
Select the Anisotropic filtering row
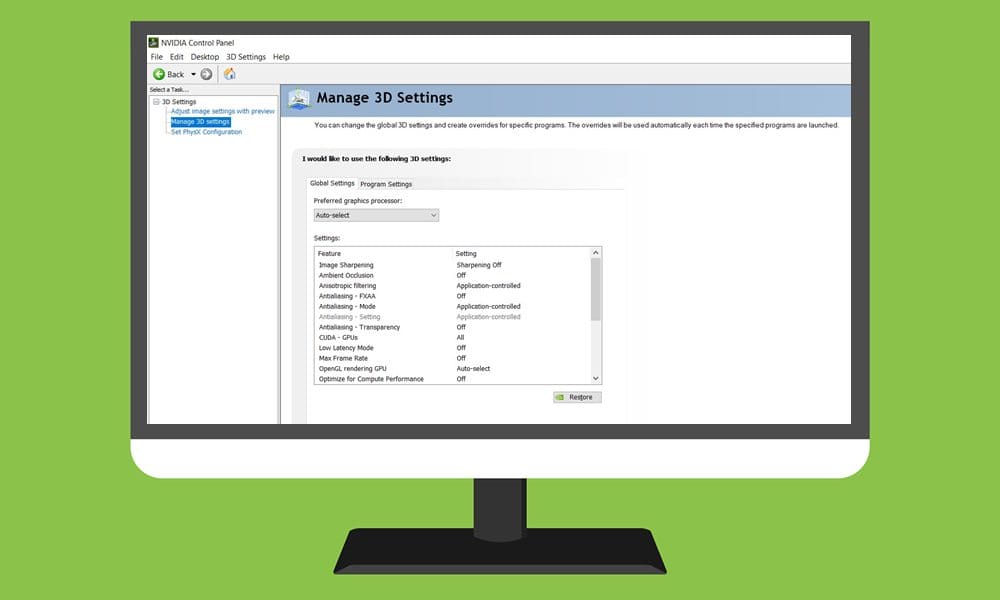[453, 286]
